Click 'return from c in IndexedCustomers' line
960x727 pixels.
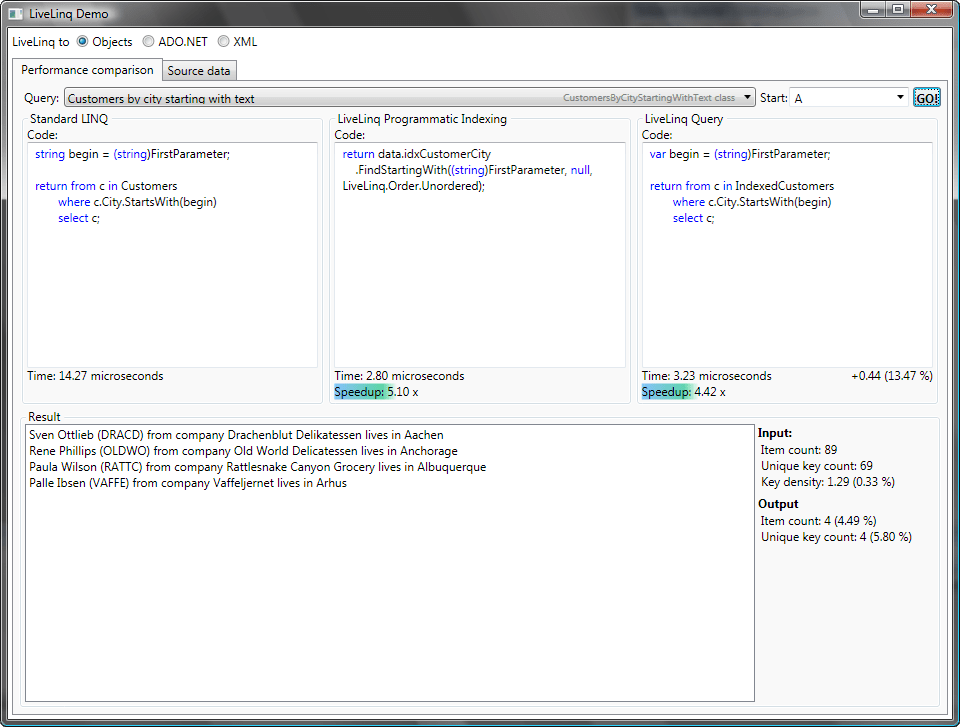(x=741, y=186)
